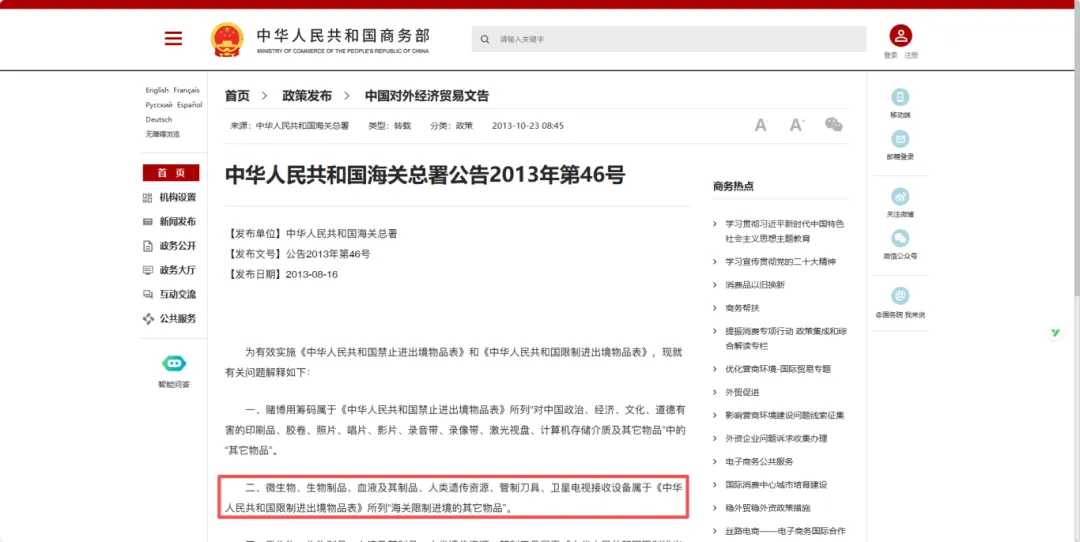Open the 机构设置 menu item
The height and width of the screenshot is (542, 1080).
(178, 198)
